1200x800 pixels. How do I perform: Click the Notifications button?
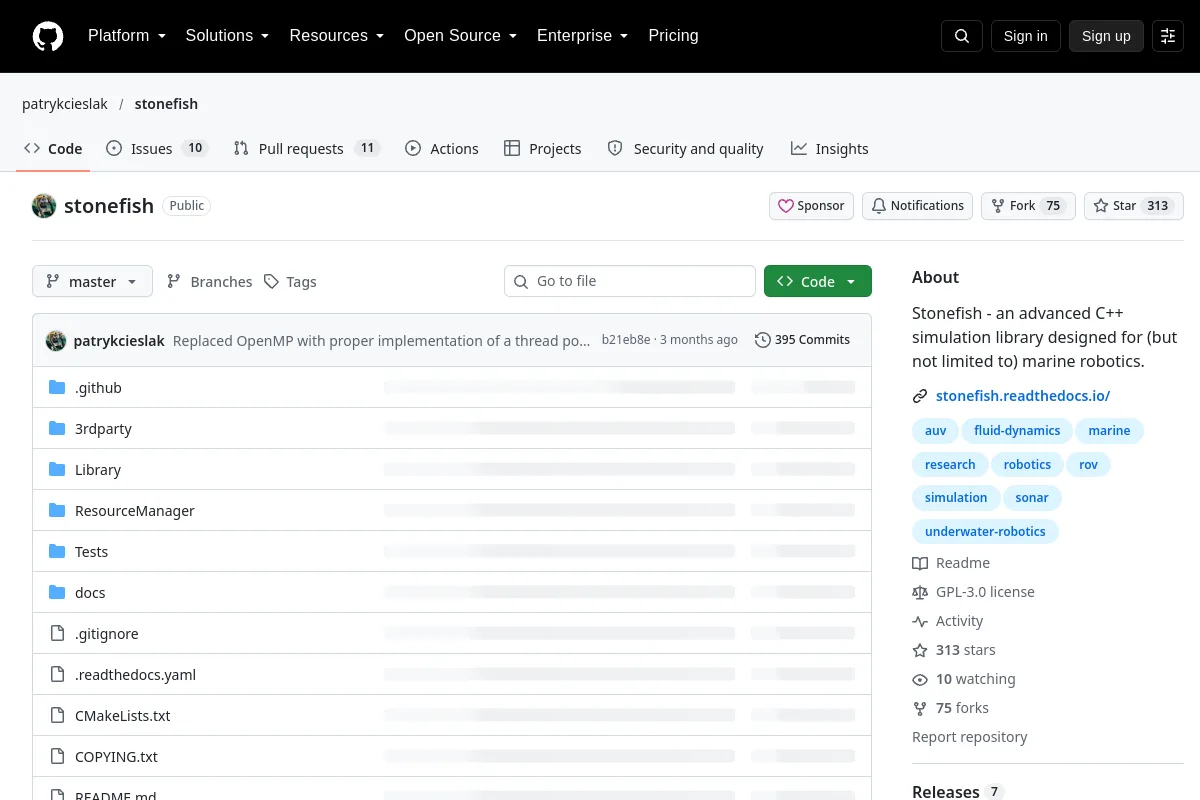(917, 206)
